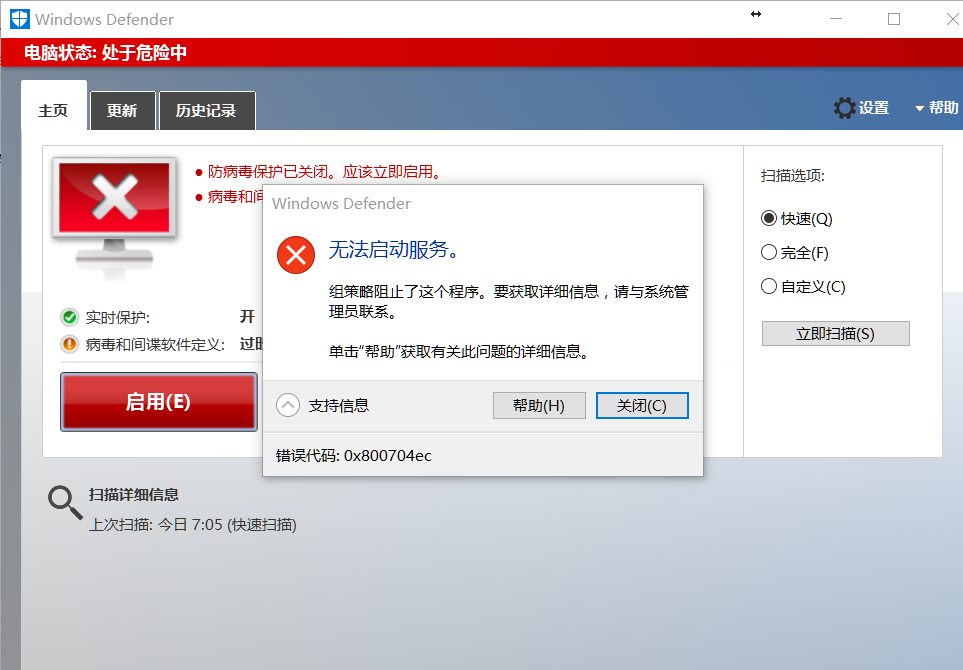This screenshot has height=670, width=963.
Task: Click the red 启用(E) button
Action: pyautogui.click(x=158, y=402)
